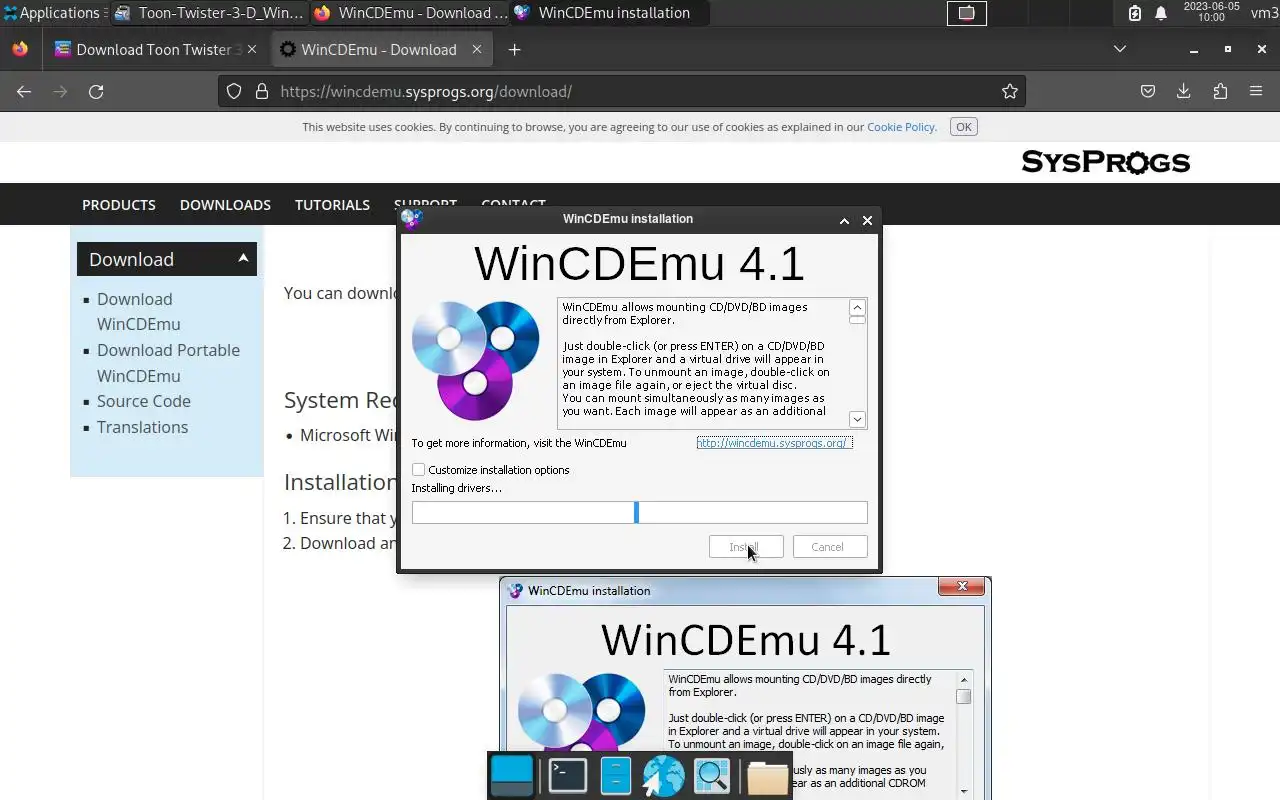Close the WinCDEmu - Download tab

477,49
